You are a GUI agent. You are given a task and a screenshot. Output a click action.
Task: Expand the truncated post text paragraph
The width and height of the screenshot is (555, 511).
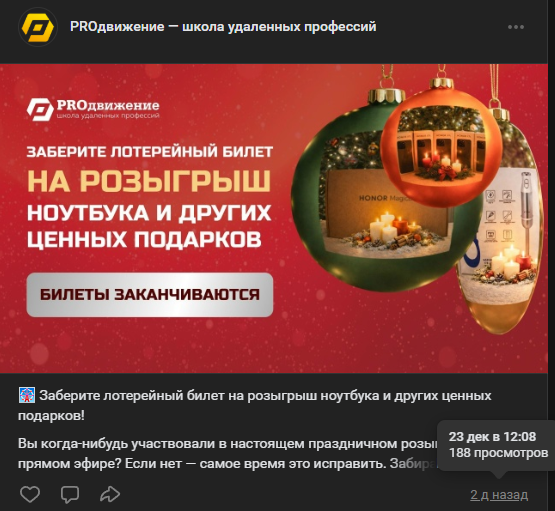tap(227, 454)
